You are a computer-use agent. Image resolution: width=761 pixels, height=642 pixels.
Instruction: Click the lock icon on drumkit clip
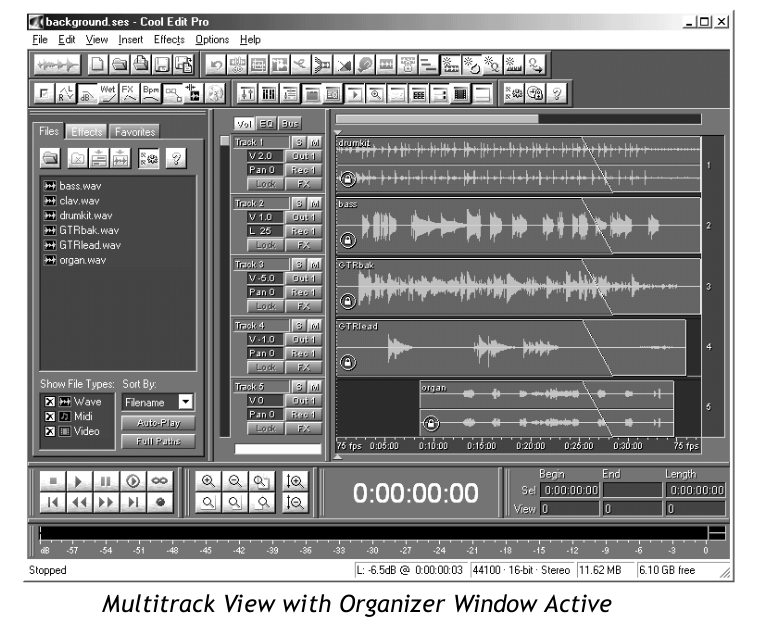[347, 179]
